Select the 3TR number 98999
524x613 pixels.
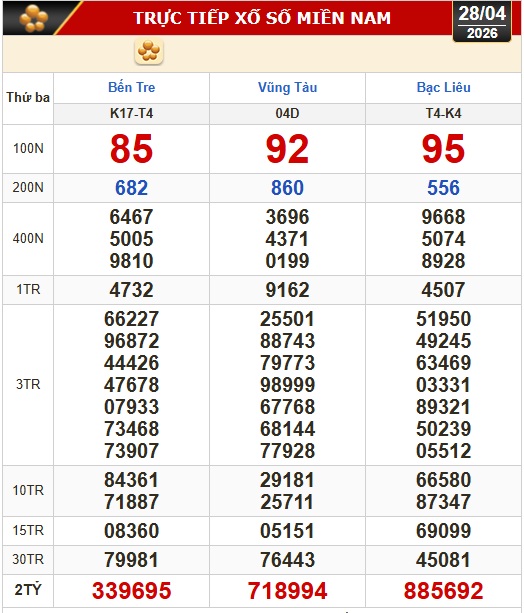pyautogui.click(x=287, y=385)
